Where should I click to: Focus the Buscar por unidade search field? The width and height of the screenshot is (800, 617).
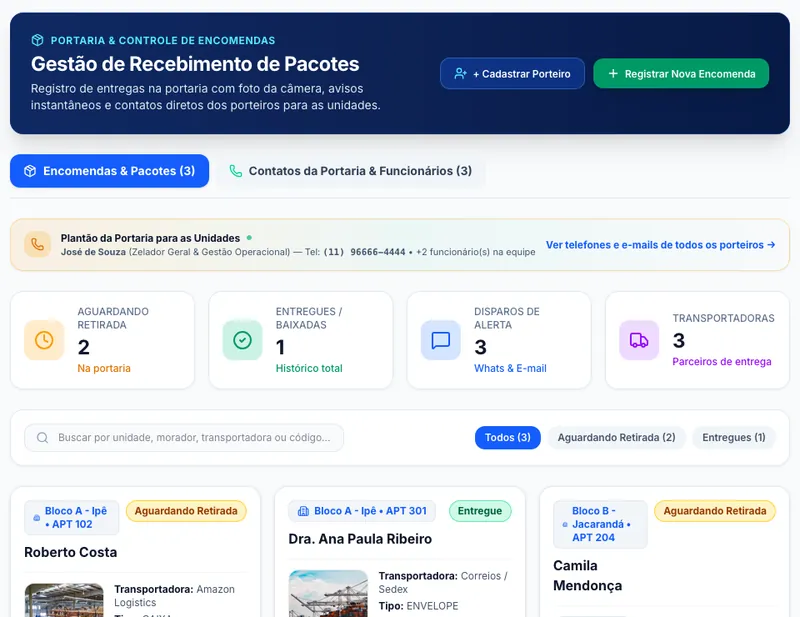tap(184, 438)
